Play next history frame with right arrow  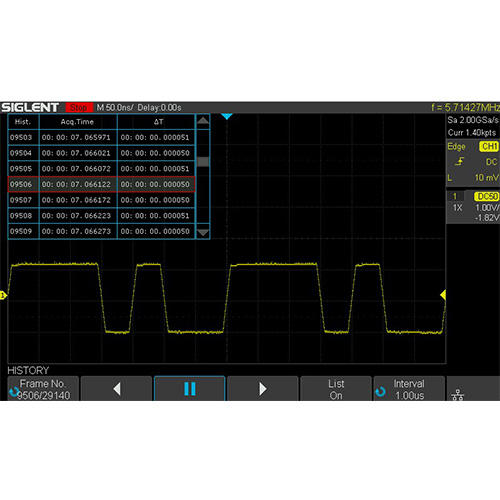263,389
